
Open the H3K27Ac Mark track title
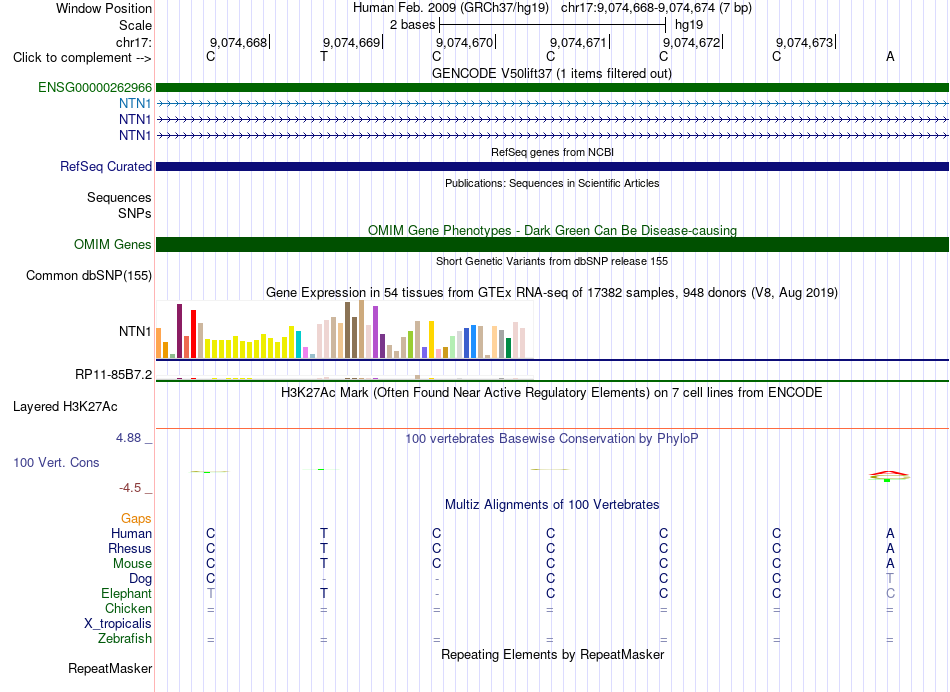pos(552,393)
